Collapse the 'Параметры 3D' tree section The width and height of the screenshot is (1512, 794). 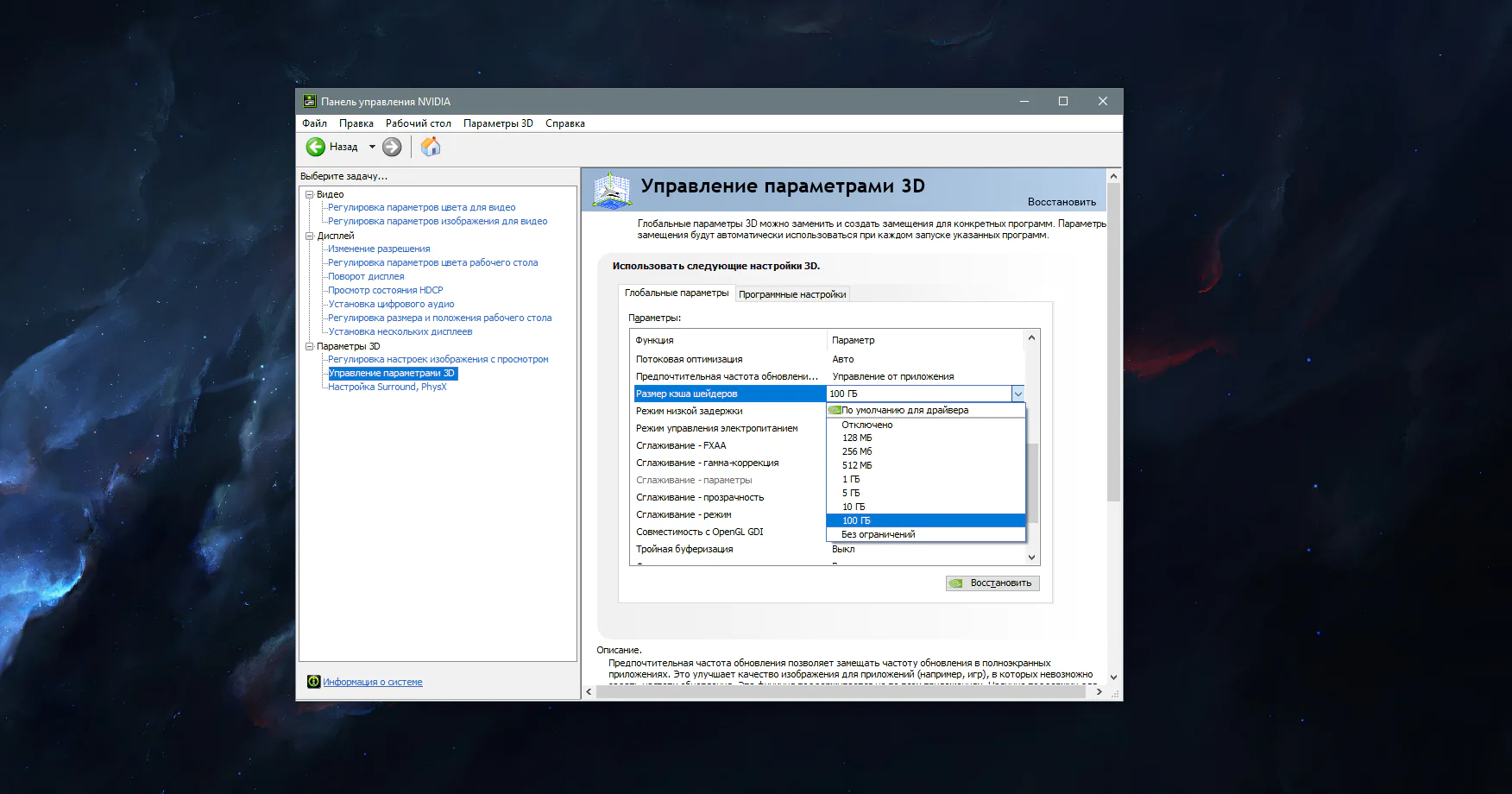309,346
